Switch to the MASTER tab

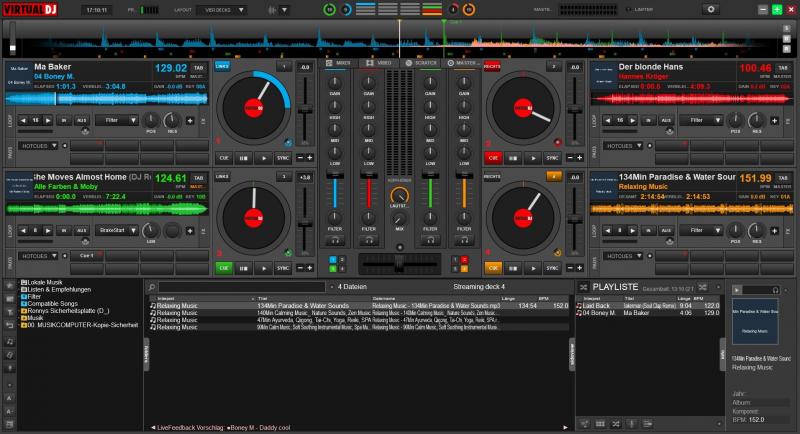462,63
